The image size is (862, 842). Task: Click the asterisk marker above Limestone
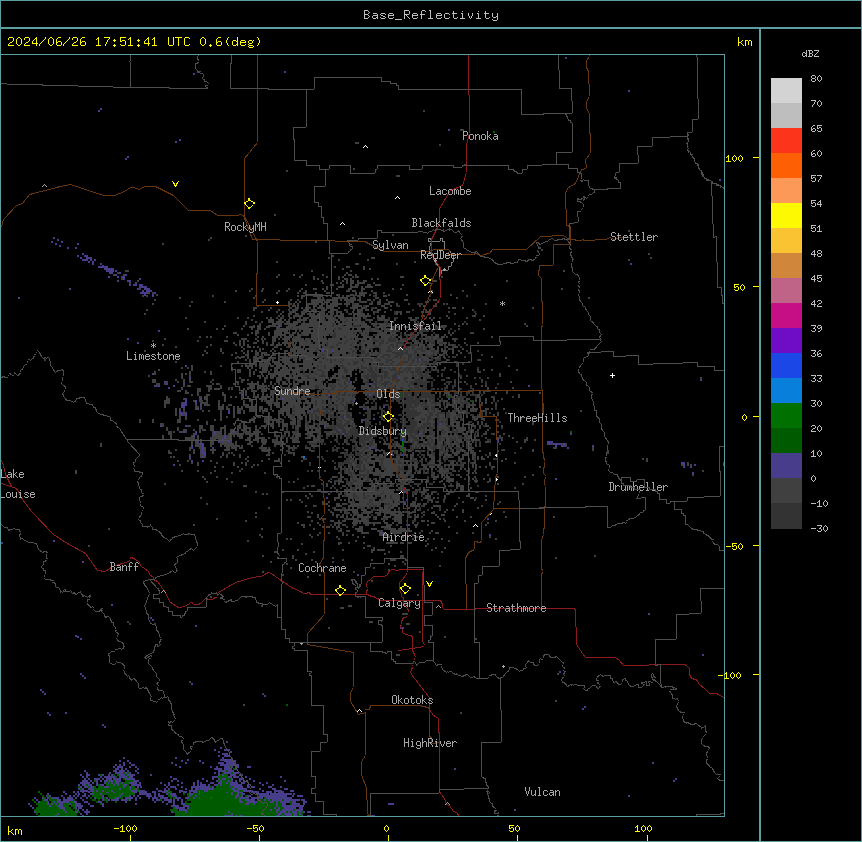point(153,345)
